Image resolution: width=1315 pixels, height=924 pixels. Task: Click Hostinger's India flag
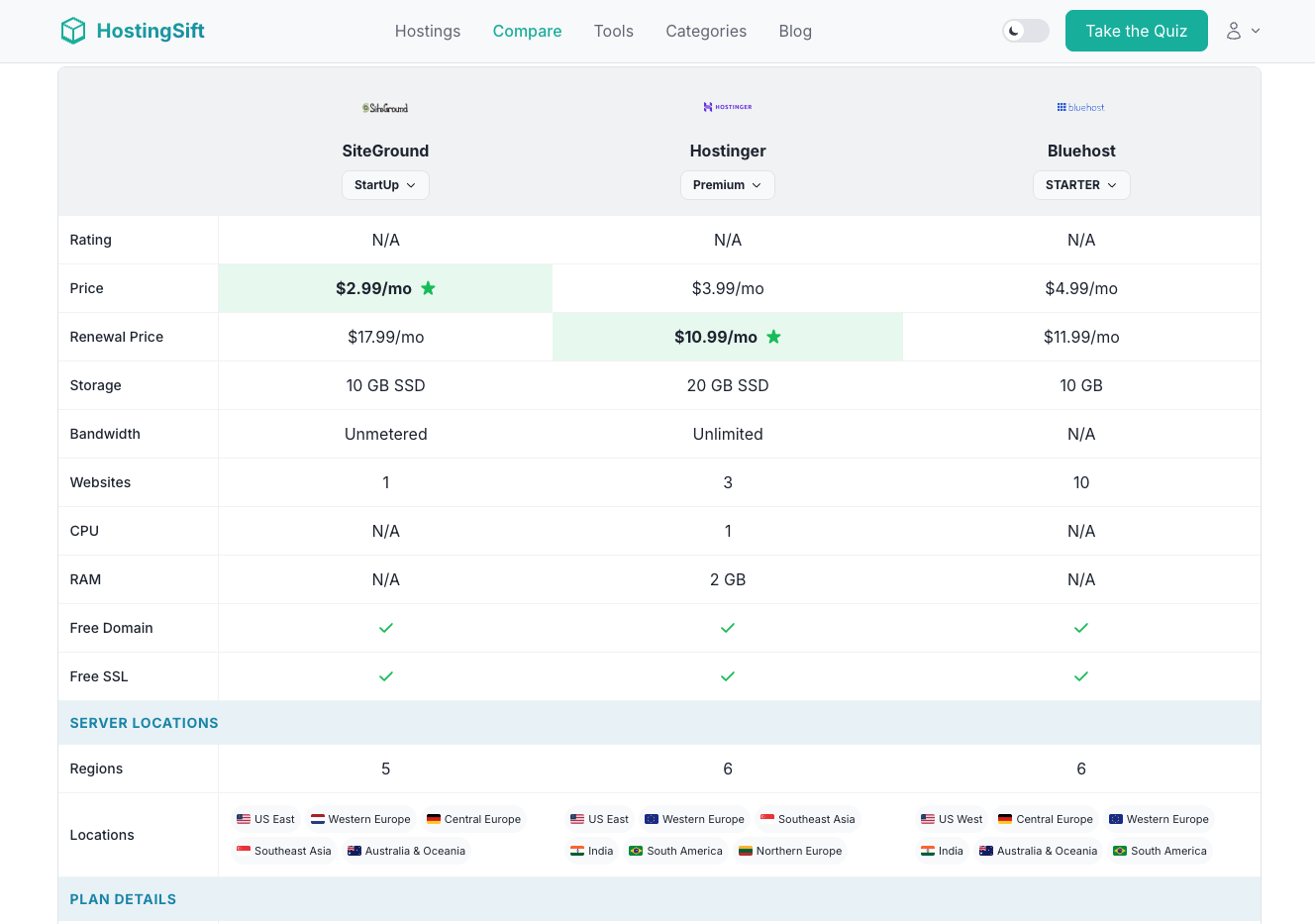(577, 851)
